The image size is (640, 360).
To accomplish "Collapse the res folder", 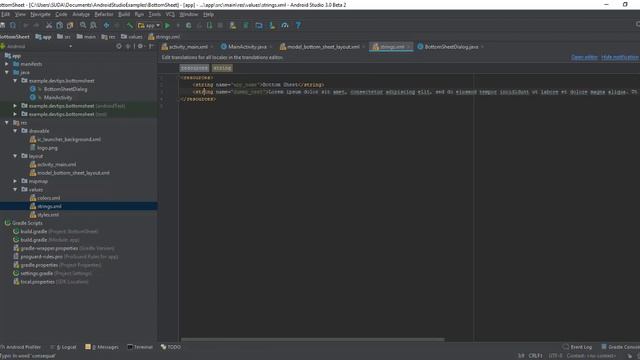I will point(7,122).
